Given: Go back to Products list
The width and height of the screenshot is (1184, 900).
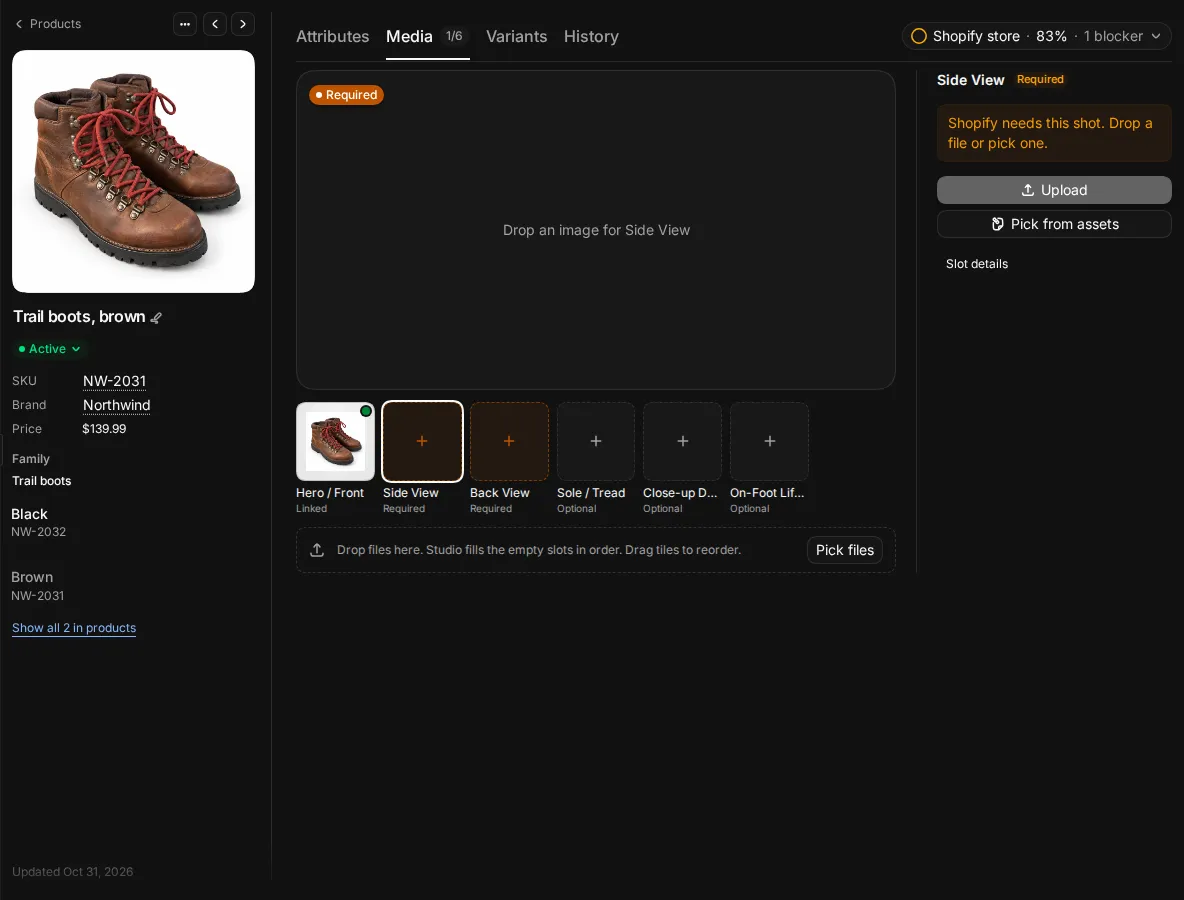Looking at the screenshot, I should pos(48,24).
